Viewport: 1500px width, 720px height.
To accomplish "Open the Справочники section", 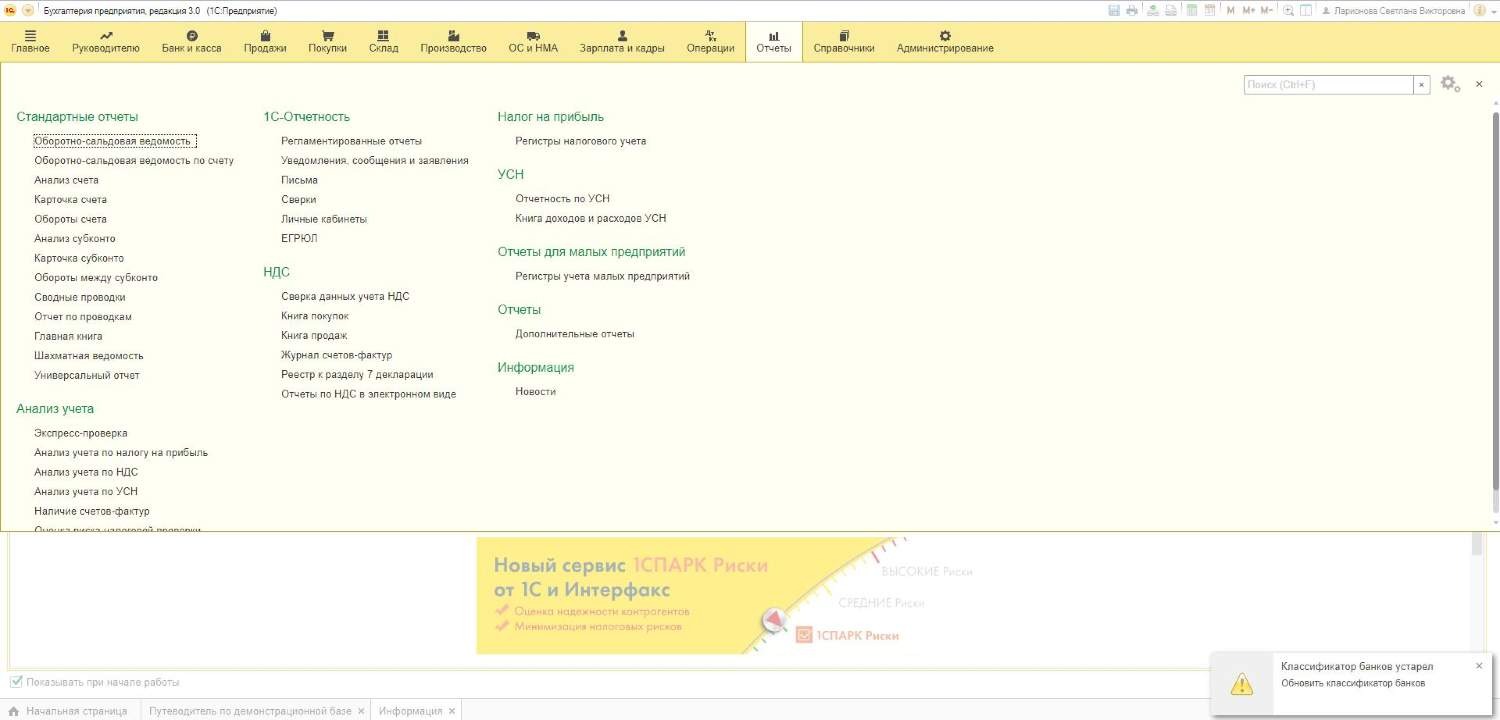I will 844,42.
